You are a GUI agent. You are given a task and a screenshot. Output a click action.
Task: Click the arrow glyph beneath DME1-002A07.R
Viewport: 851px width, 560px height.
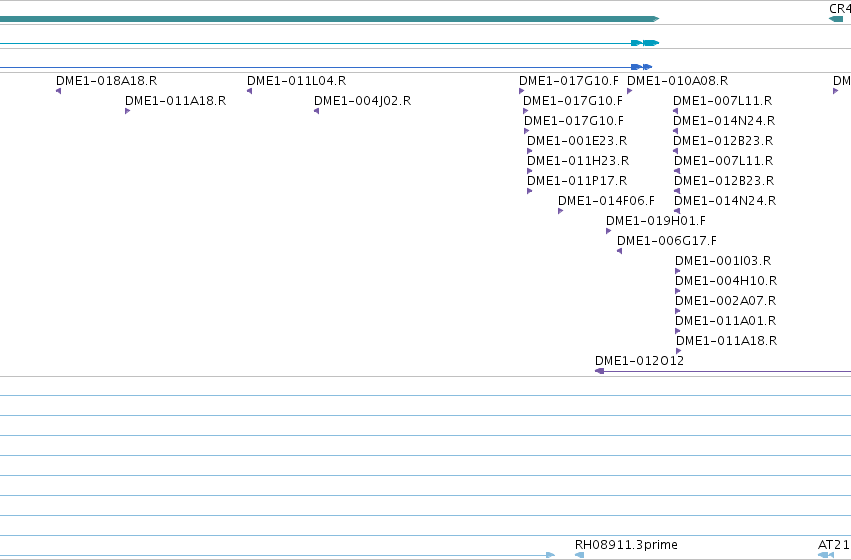click(x=677, y=311)
